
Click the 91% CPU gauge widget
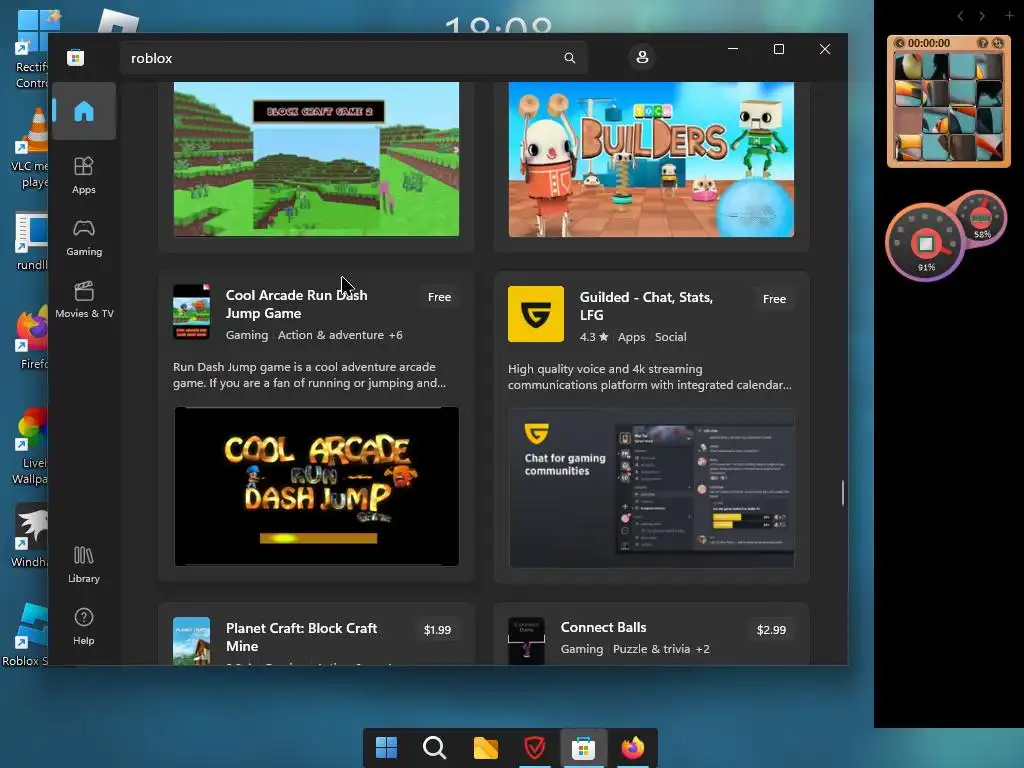(x=925, y=244)
